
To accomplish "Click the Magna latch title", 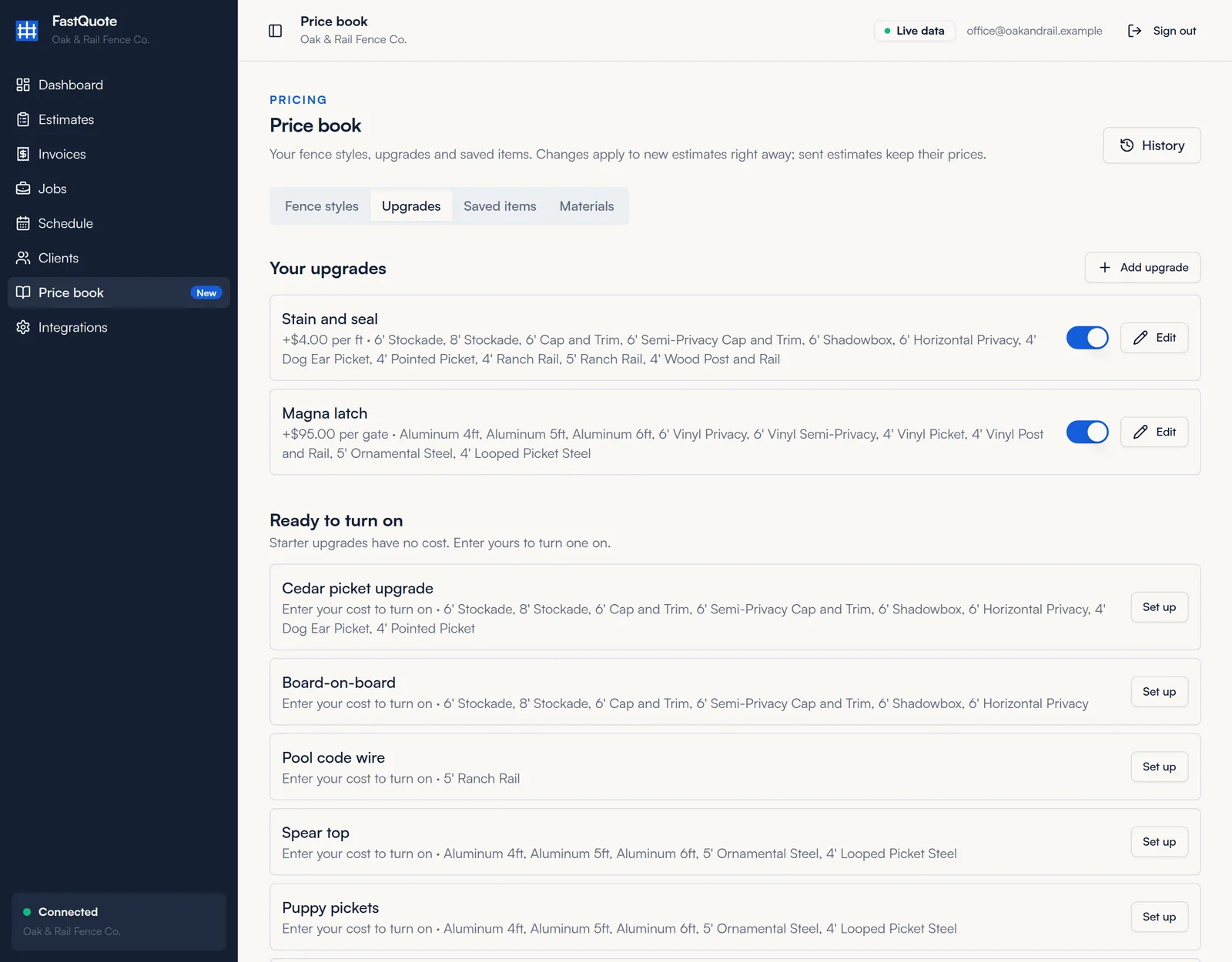I will pos(324,413).
